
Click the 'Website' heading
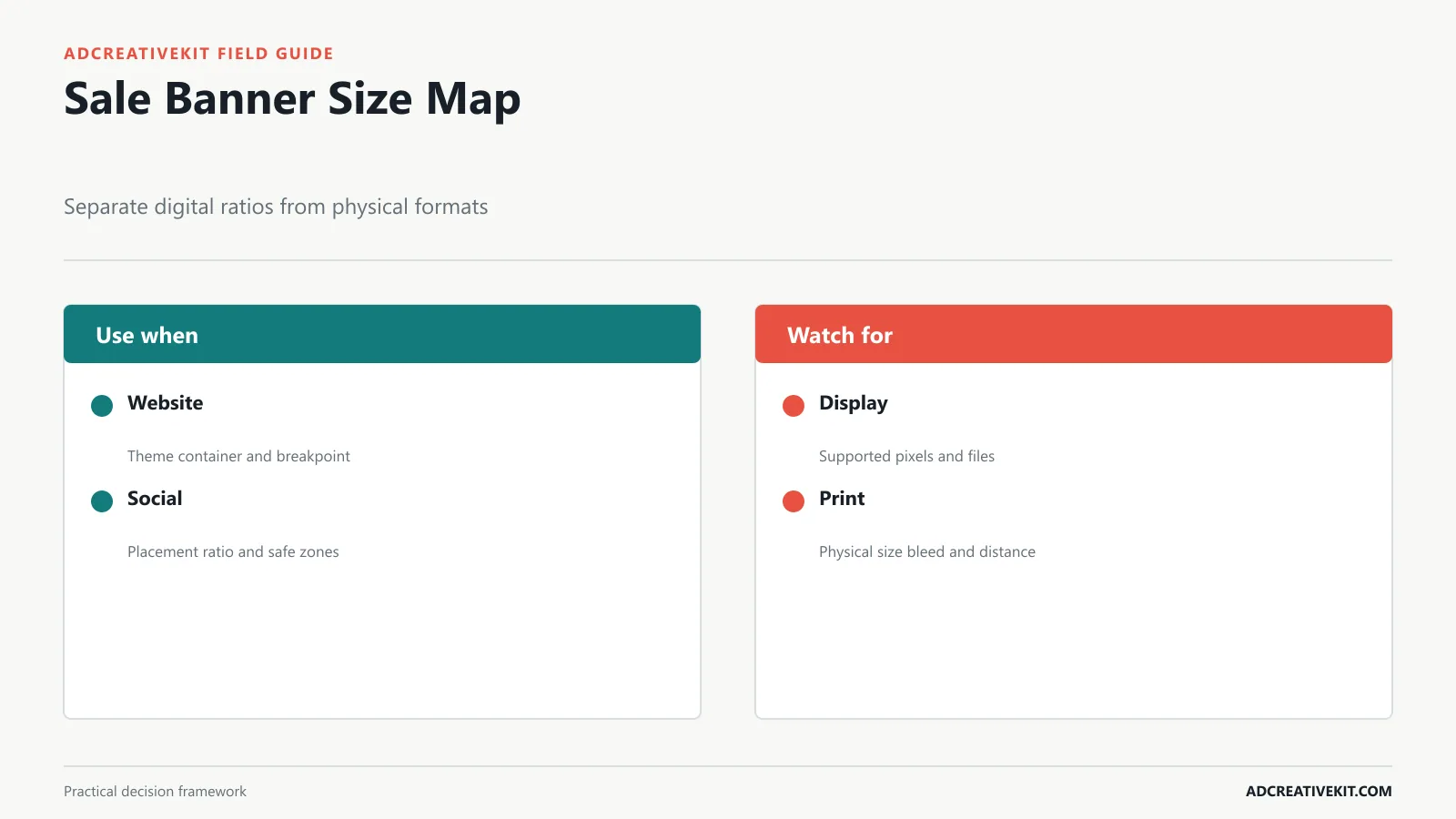pos(165,403)
